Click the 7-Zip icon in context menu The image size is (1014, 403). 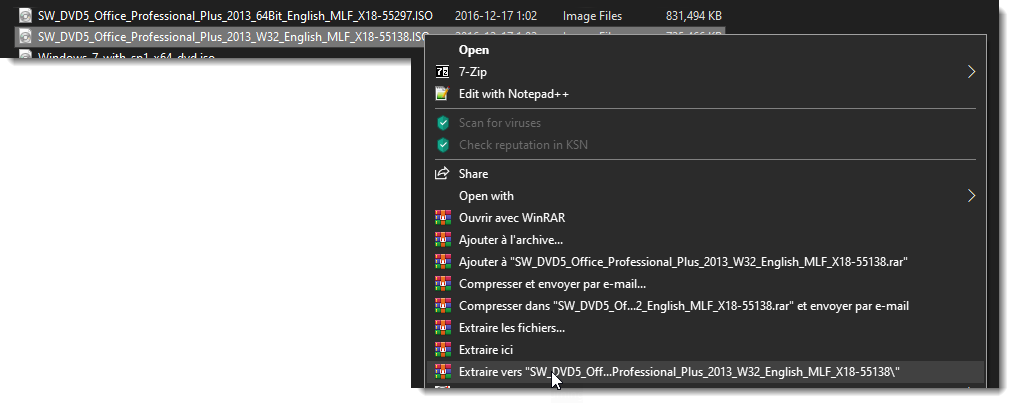[442, 72]
